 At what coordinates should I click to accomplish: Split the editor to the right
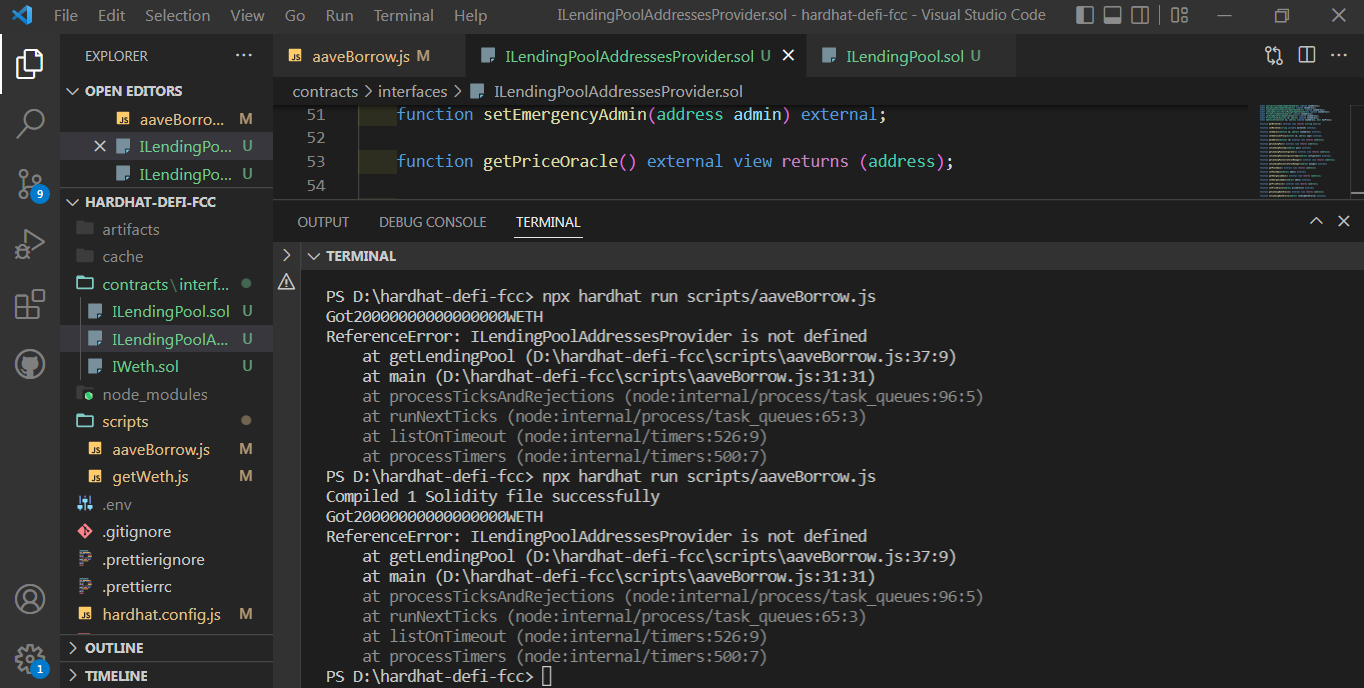click(1306, 56)
